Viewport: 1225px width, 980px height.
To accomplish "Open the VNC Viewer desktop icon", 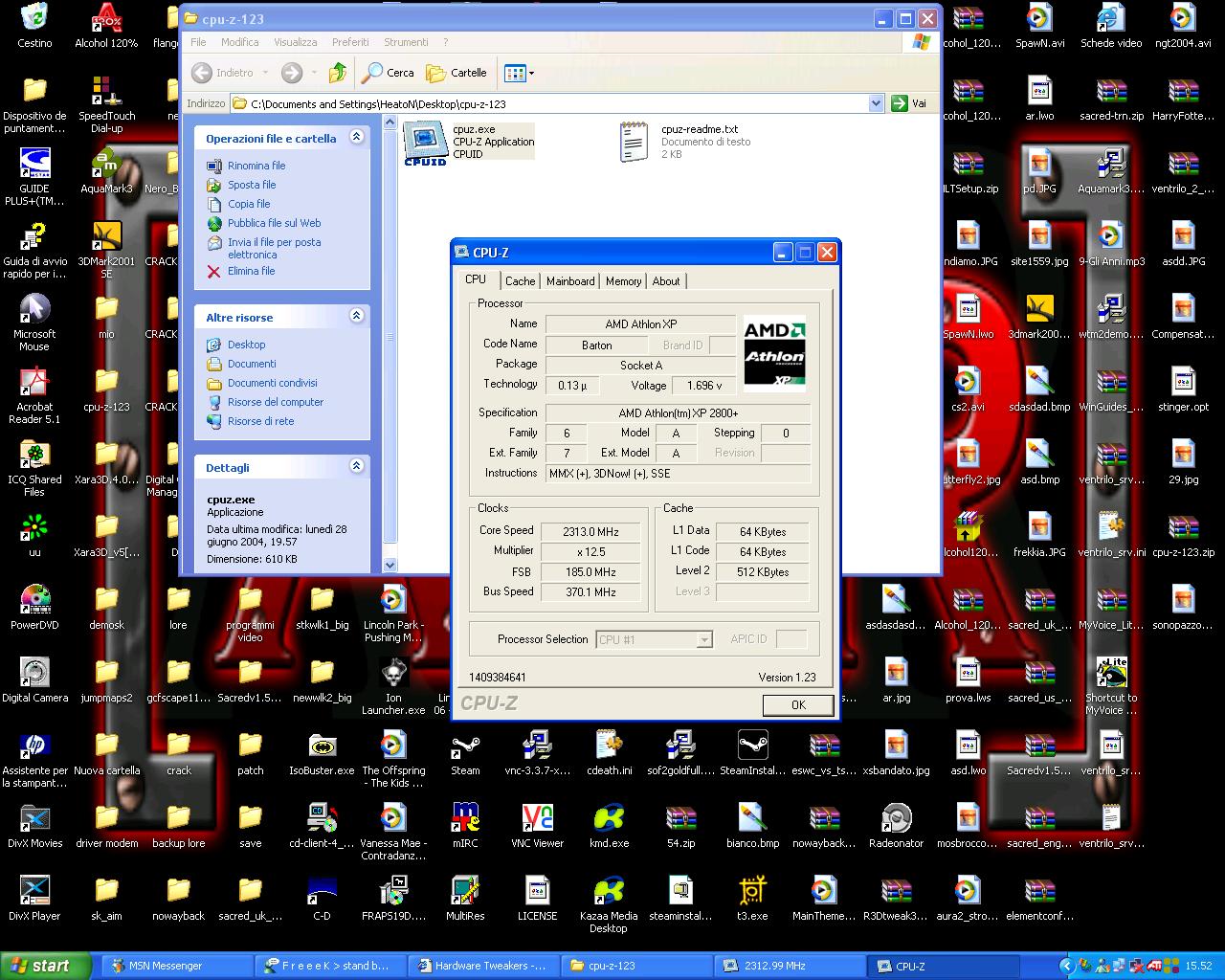I will click(537, 827).
